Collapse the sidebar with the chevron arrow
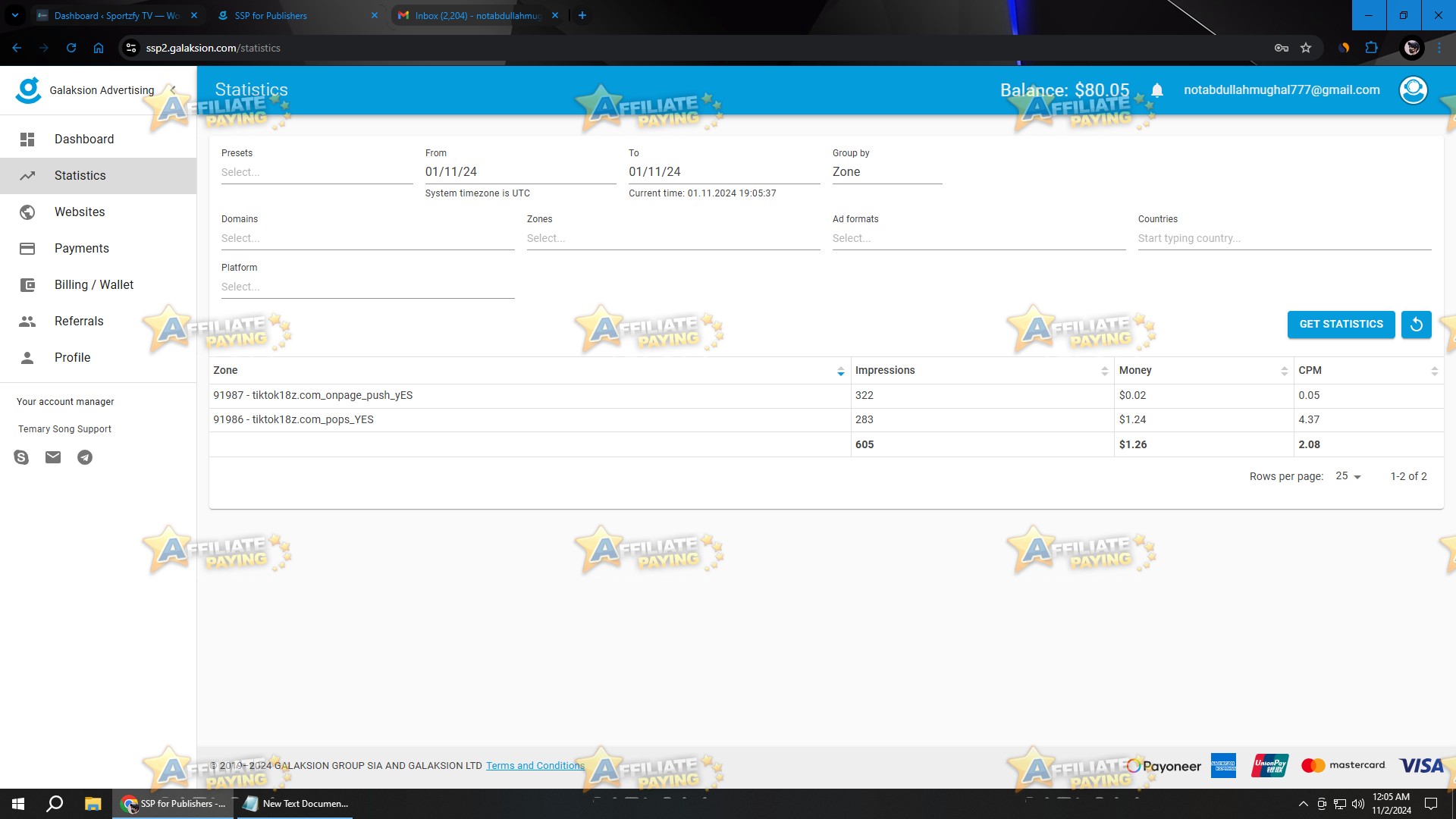This screenshot has height=819, width=1456. point(173,89)
